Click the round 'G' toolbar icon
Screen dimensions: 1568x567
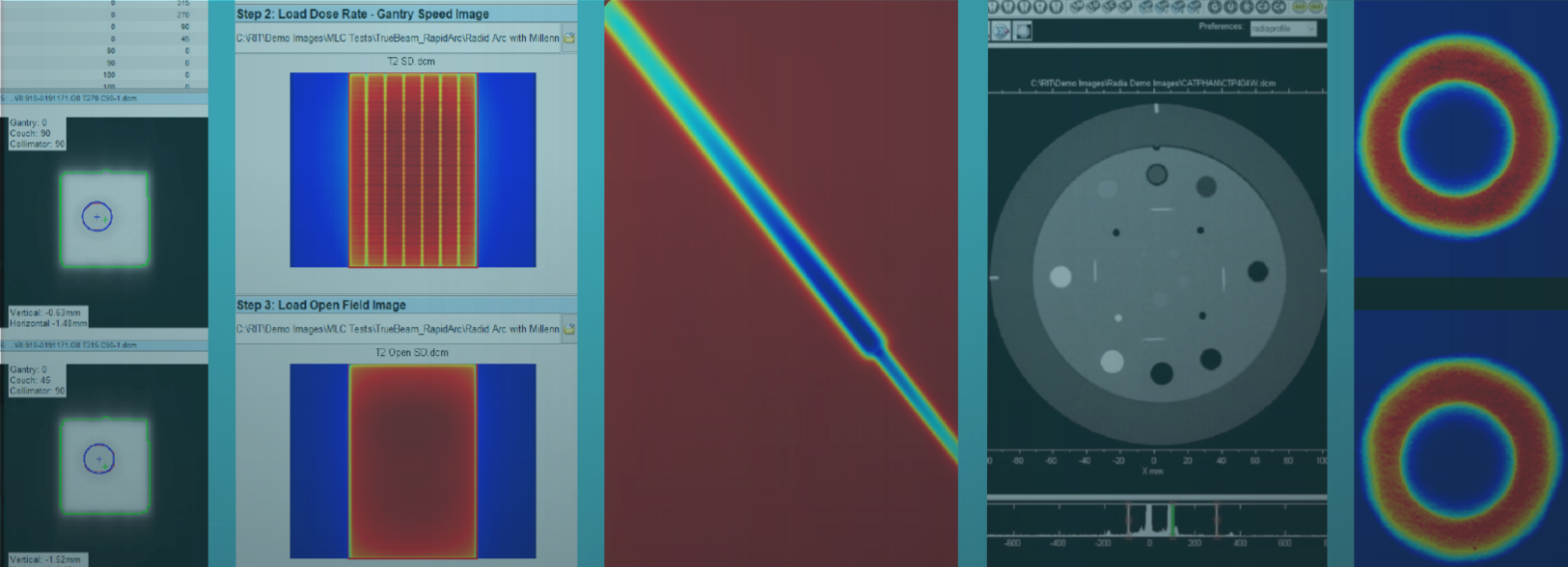1215,7
